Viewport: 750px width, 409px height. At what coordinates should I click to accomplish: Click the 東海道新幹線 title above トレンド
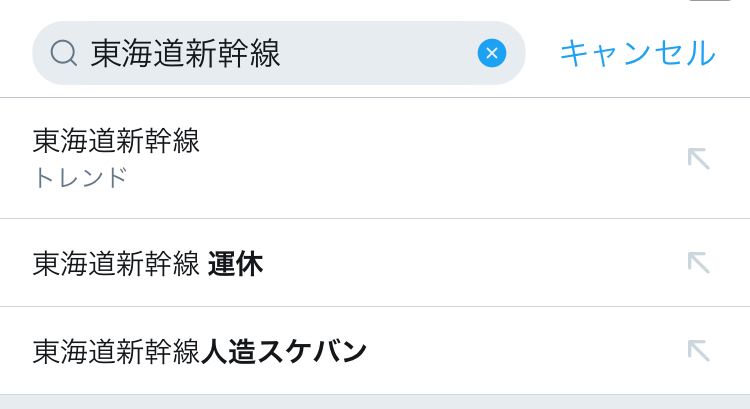(116, 141)
